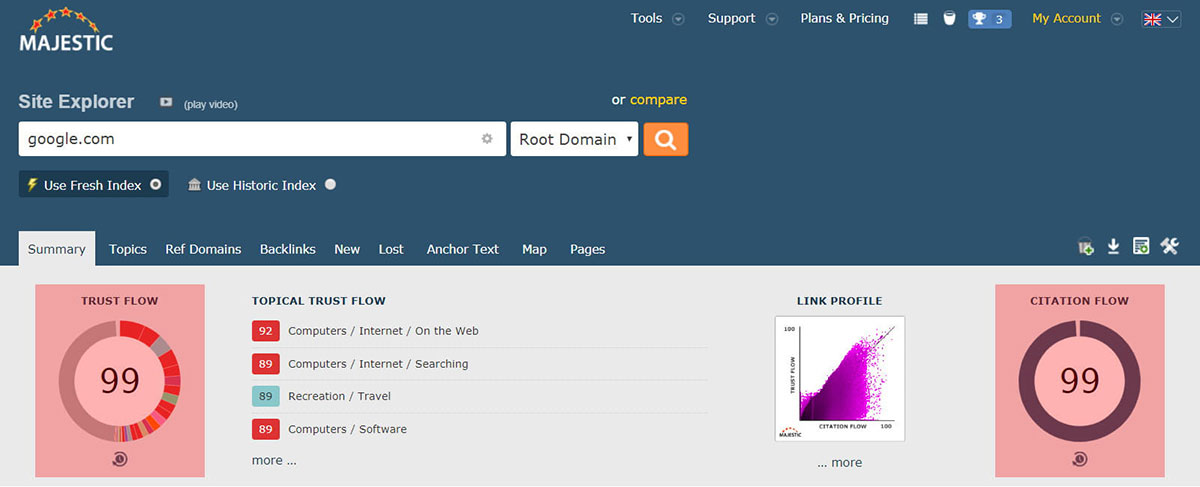This screenshot has height=487, width=1200.
Task: Click the Fresh Index lightning icon
Action: [32, 185]
